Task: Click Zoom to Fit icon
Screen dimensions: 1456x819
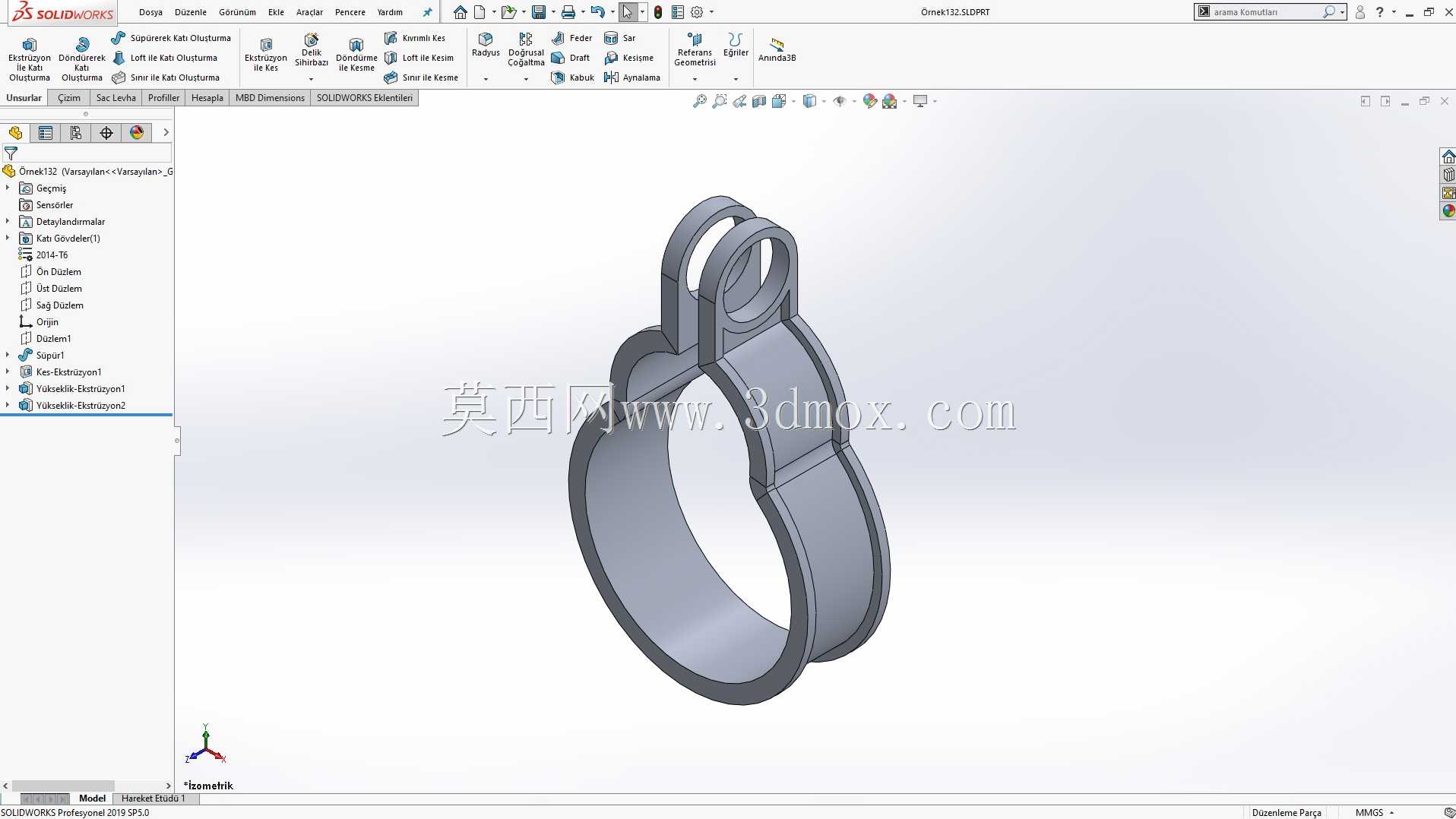Action: (700, 101)
